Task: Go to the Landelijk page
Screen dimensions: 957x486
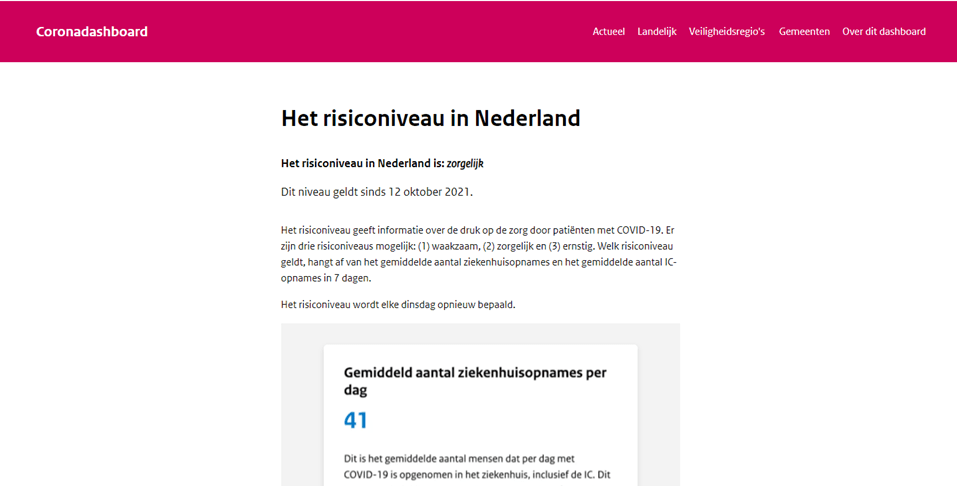Action: click(x=656, y=31)
